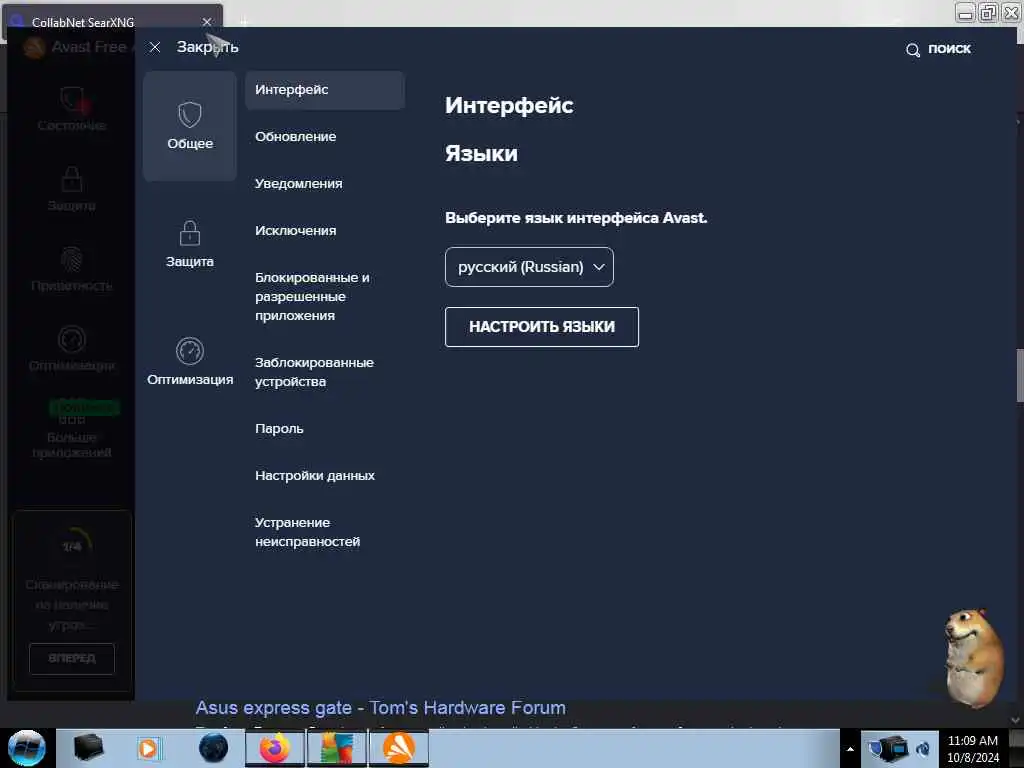Click the НАСТРОИТЬ ЯЗЫКИ button
This screenshot has height=768, width=1024.
pyautogui.click(x=541, y=327)
